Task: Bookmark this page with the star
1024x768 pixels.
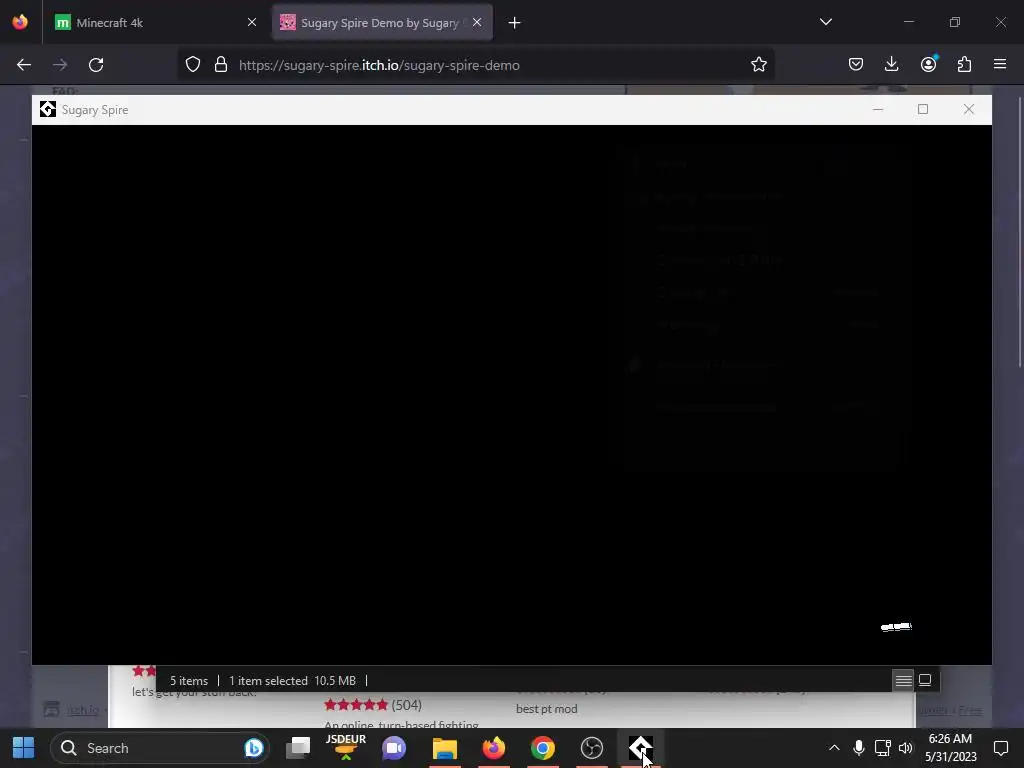Action: pyautogui.click(x=758, y=65)
